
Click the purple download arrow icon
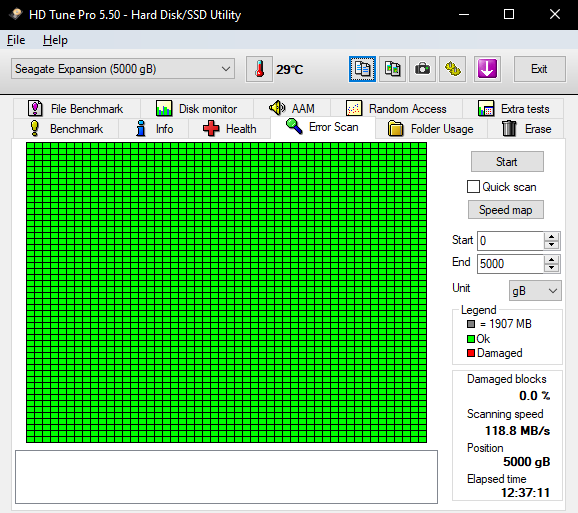(x=487, y=69)
